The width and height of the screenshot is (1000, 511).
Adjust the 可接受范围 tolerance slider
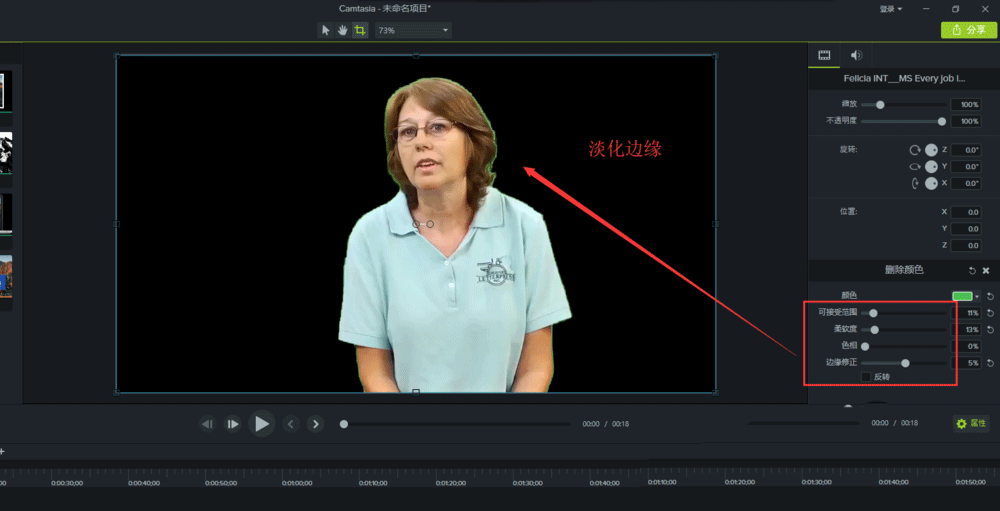coord(873,313)
